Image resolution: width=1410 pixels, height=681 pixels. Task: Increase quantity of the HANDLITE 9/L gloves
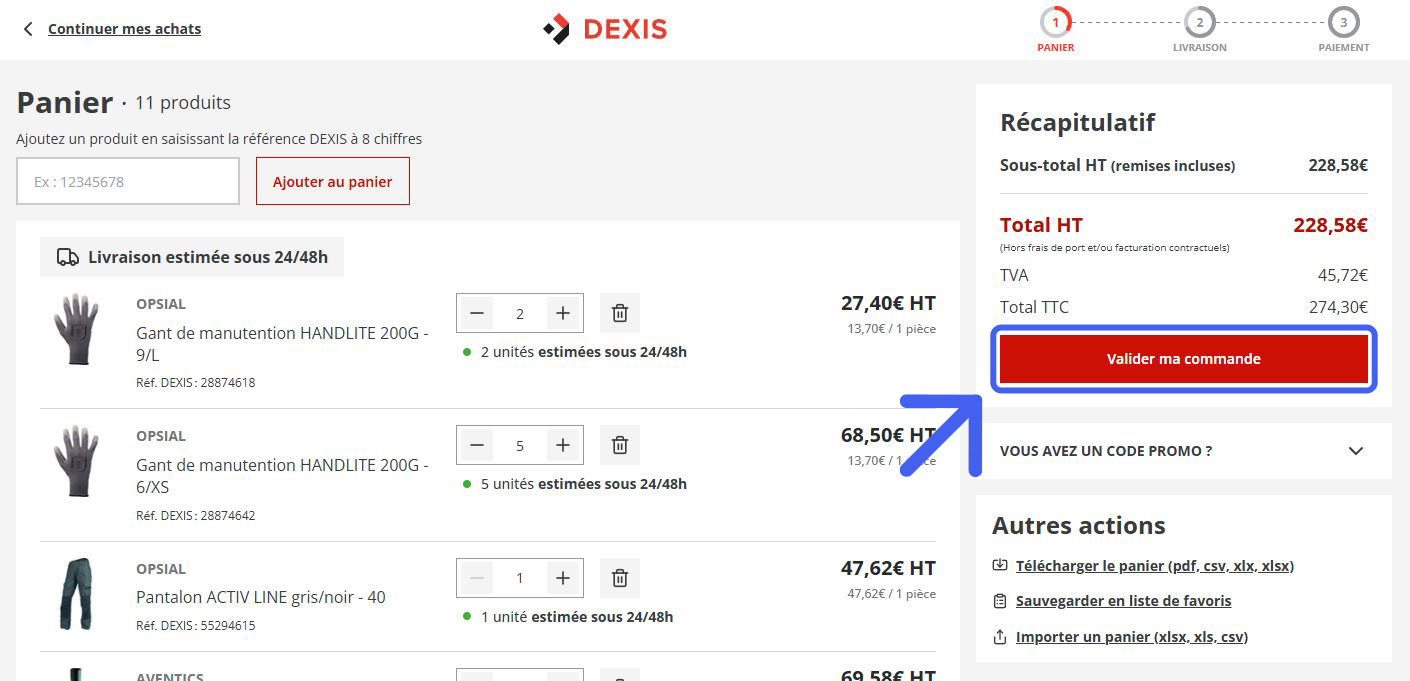(563, 314)
